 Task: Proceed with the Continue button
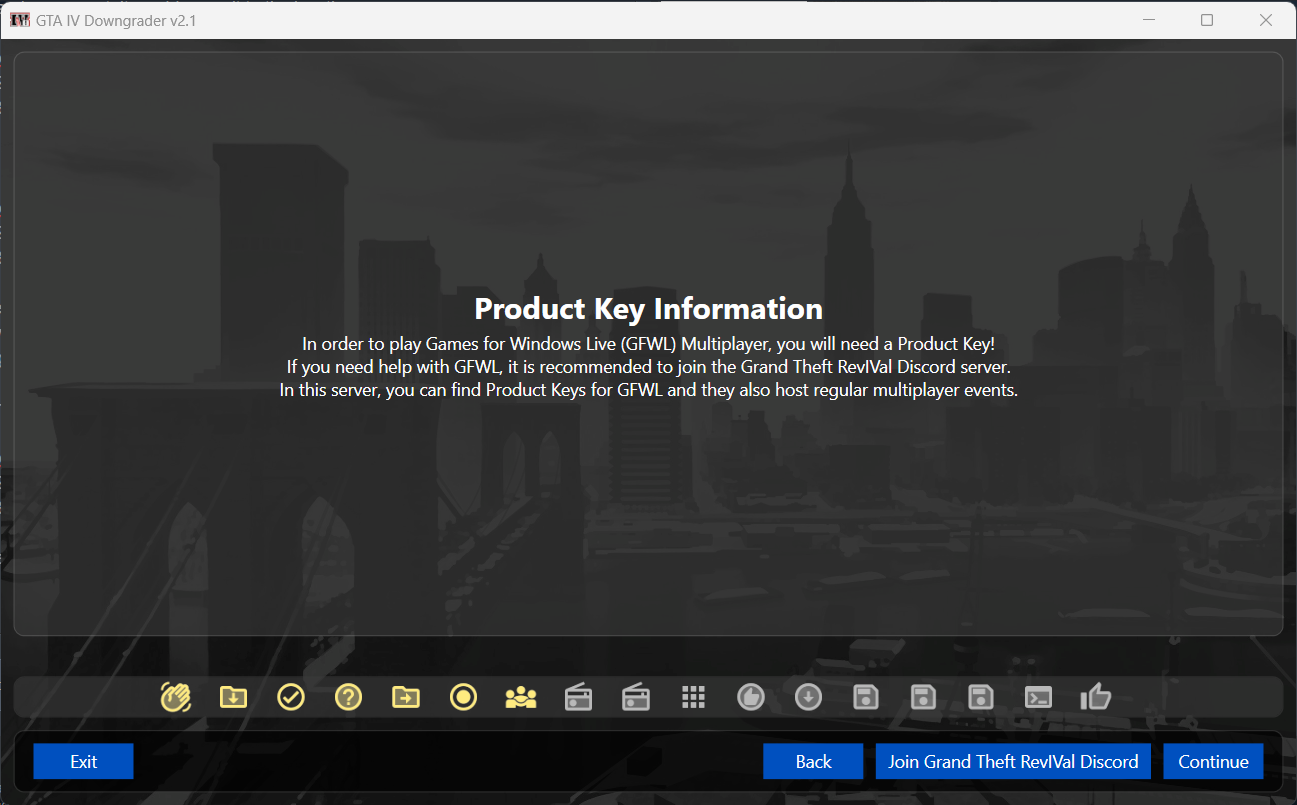[1213, 761]
